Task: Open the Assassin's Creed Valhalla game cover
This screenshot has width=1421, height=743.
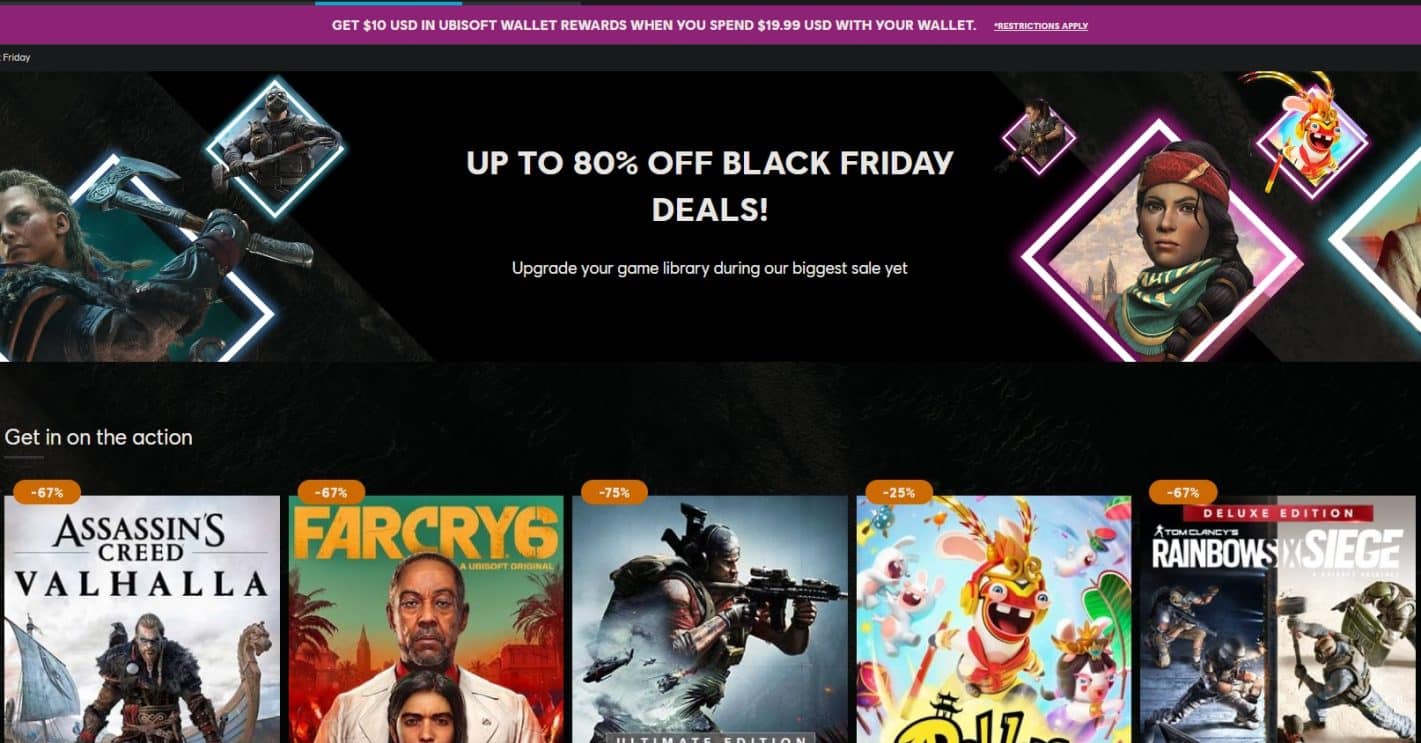Action: (142, 619)
